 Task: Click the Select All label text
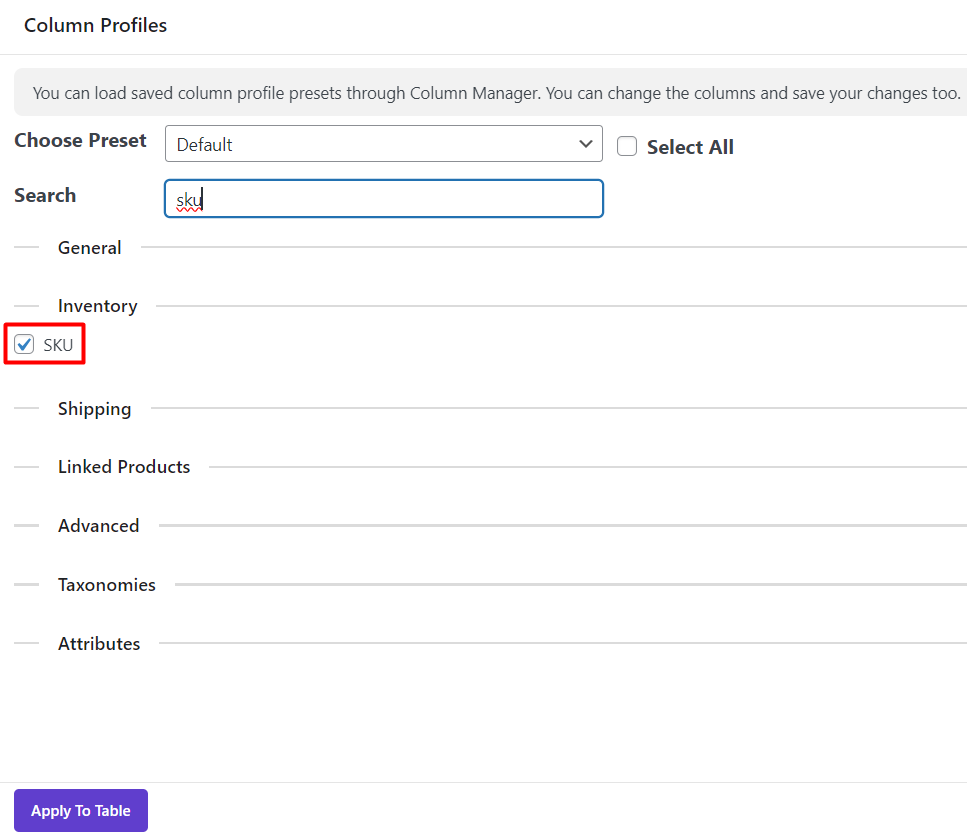pos(690,147)
